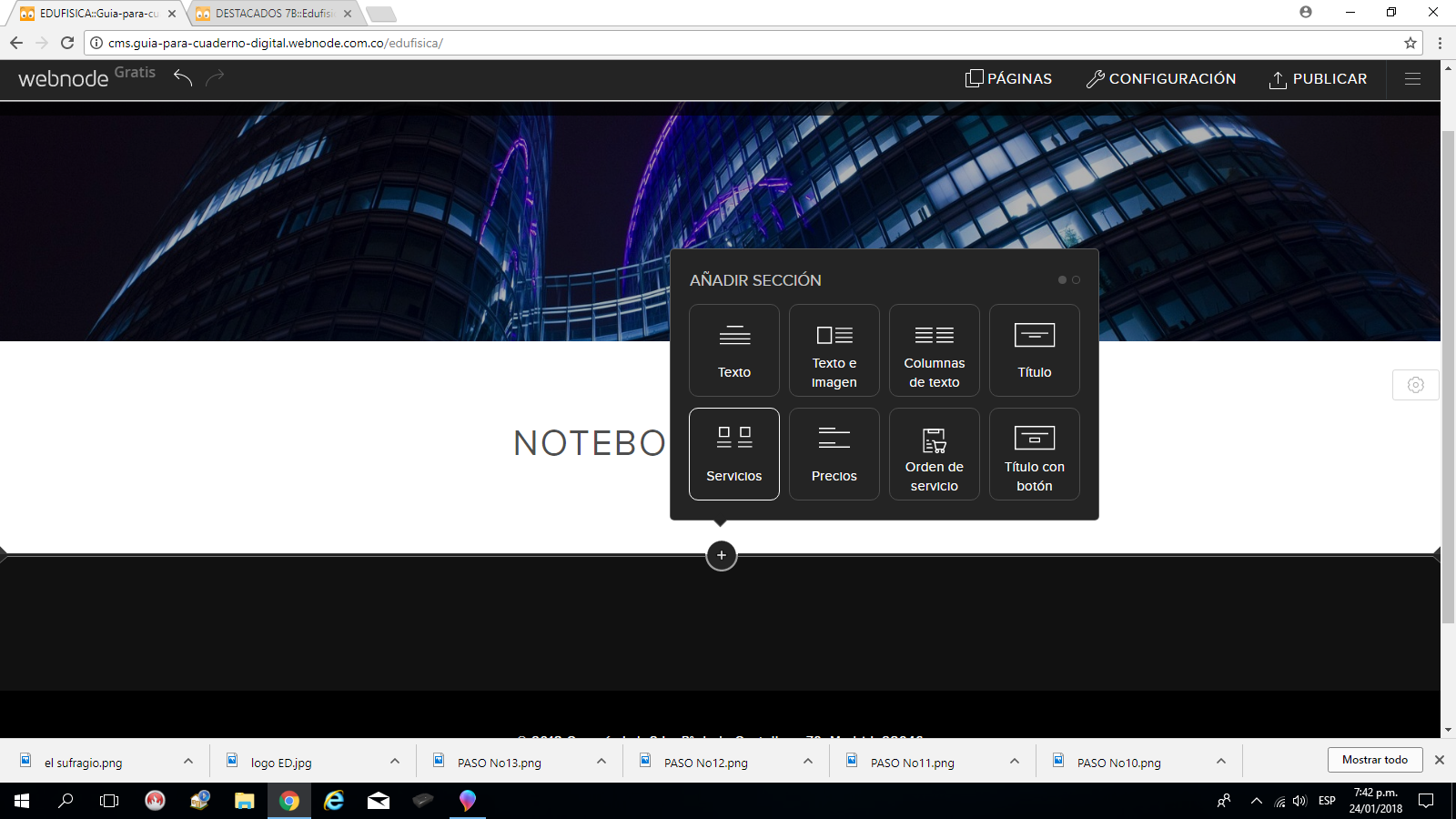Reload the current page
Viewport: 1456px width, 819px height.
tap(67, 43)
